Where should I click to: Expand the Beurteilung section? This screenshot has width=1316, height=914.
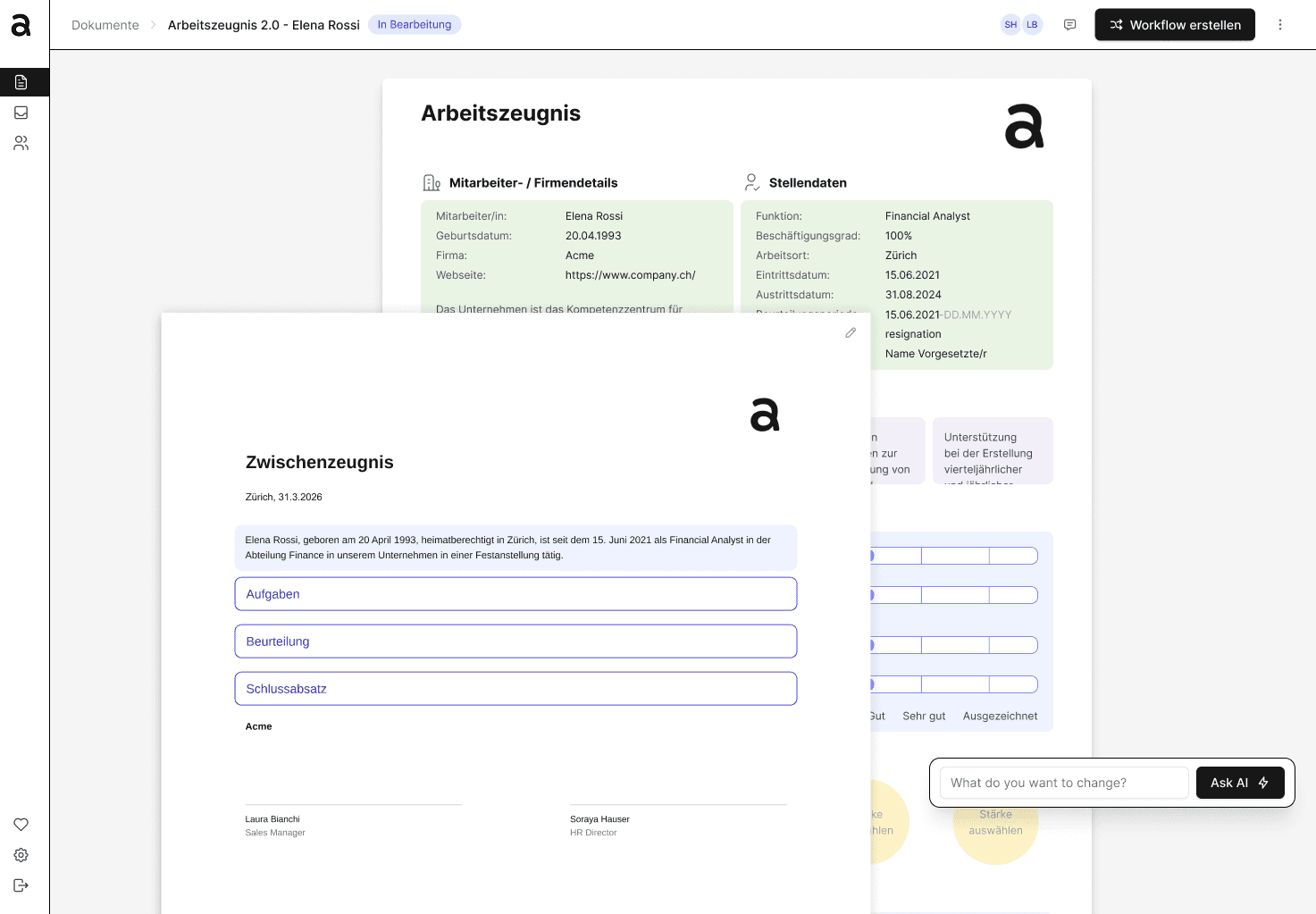(516, 641)
